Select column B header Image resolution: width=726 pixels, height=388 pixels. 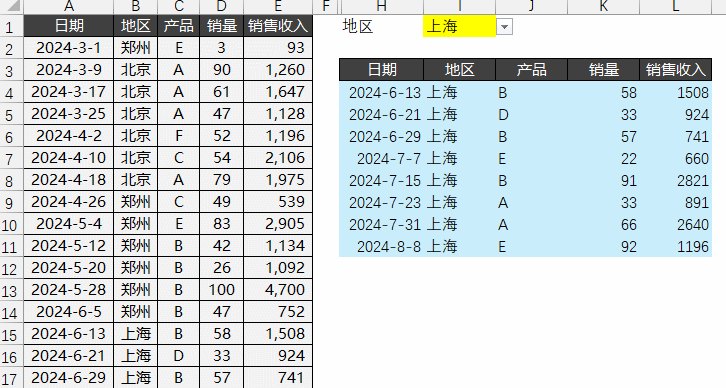pos(136,6)
